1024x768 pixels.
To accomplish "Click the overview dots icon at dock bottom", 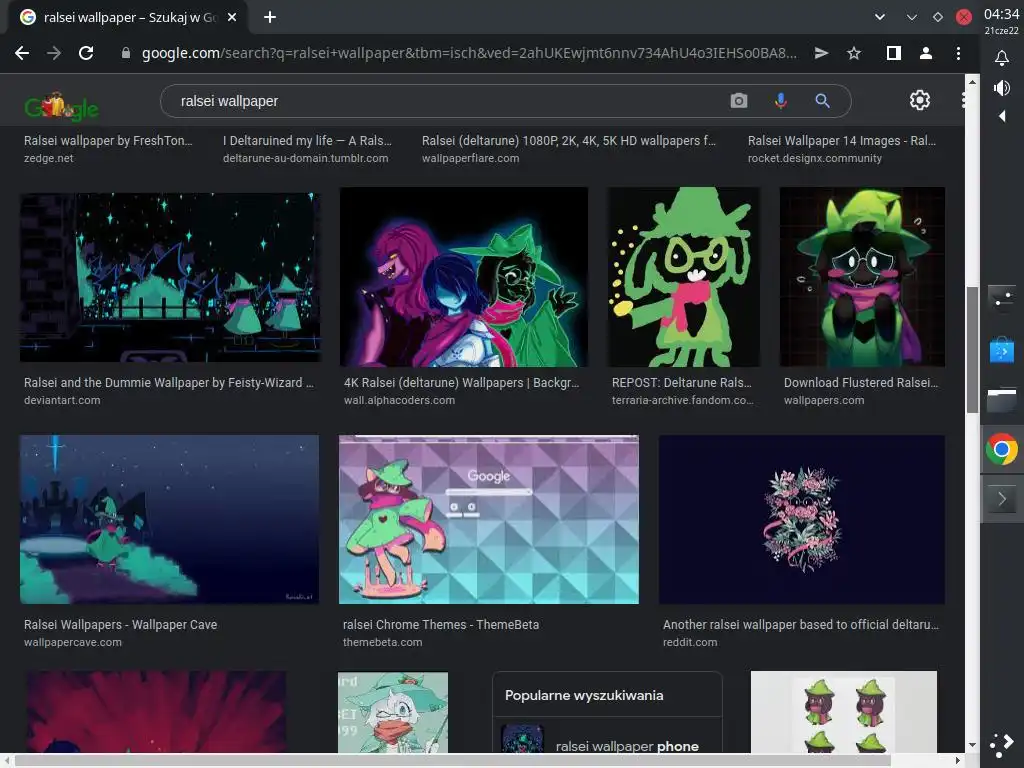I will click(1002, 744).
